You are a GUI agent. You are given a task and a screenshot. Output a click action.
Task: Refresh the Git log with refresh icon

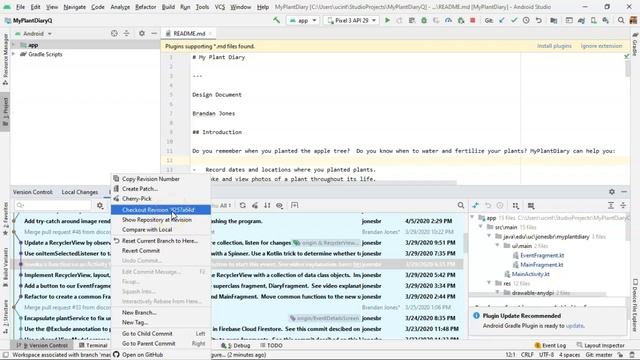tap(242, 205)
